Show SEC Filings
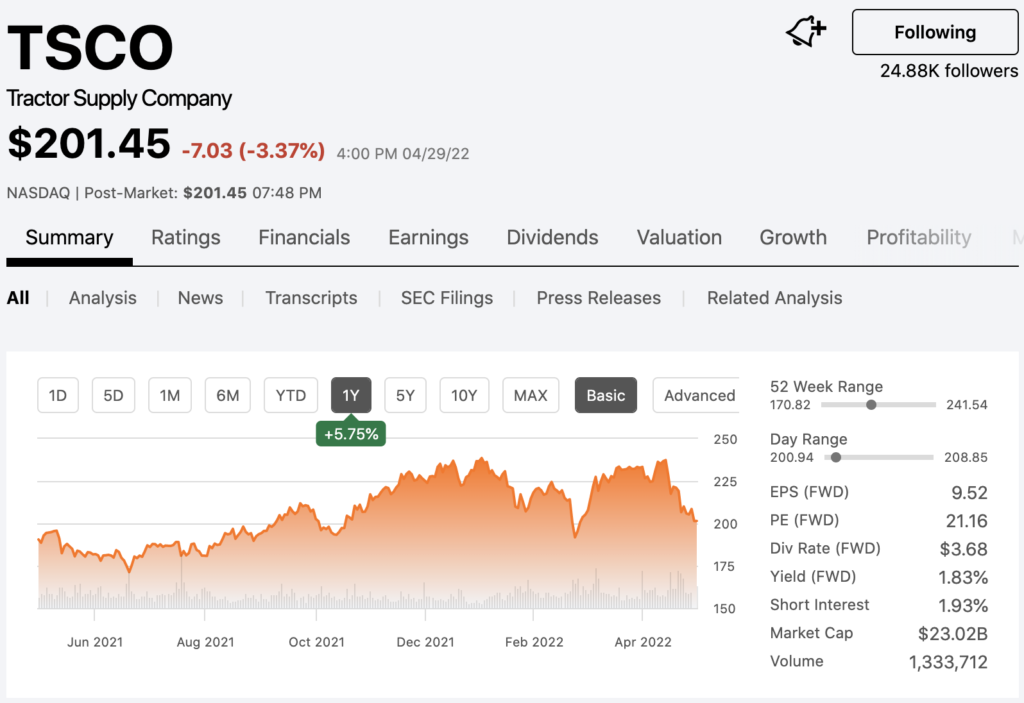This screenshot has width=1024, height=703. coord(447,298)
